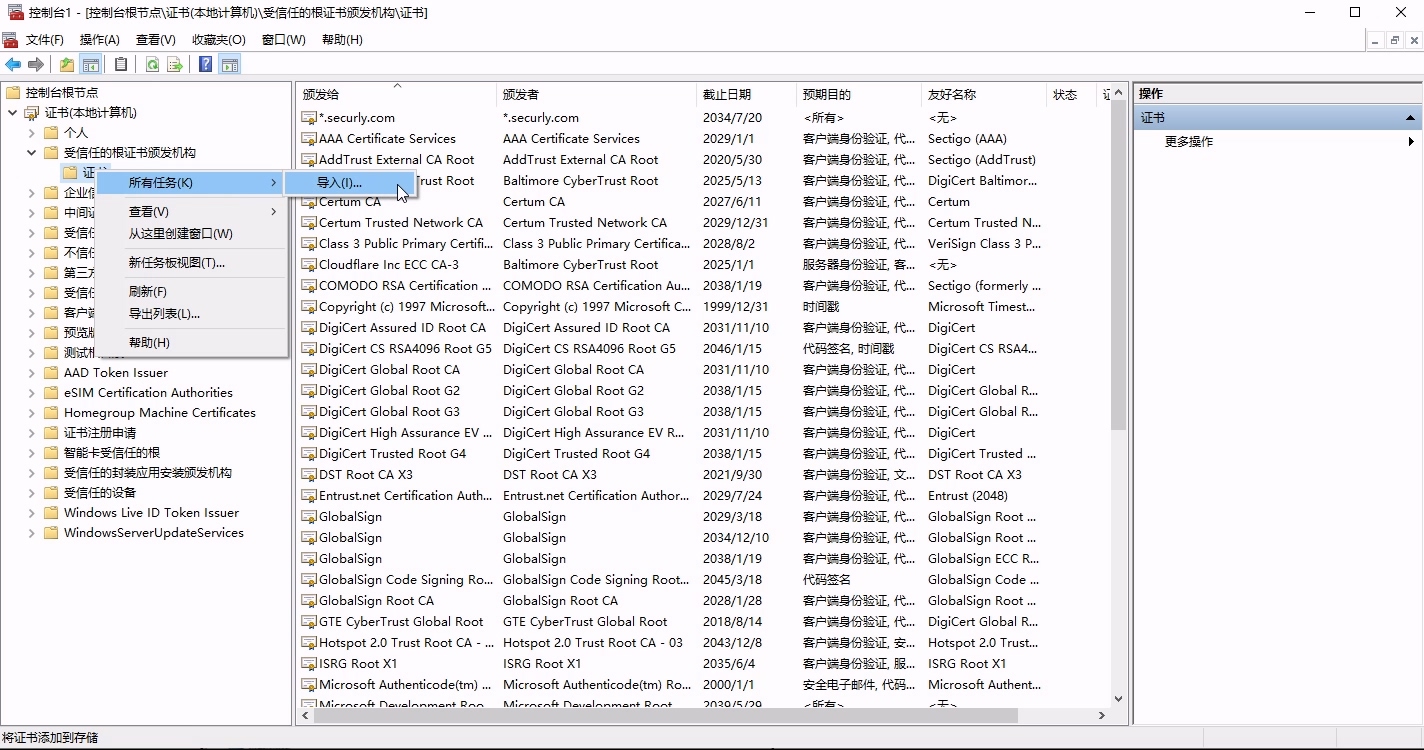Select 新任务板视图(T)... in context menu
The height and width of the screenshot is (750, 1424).
(193, 263)
